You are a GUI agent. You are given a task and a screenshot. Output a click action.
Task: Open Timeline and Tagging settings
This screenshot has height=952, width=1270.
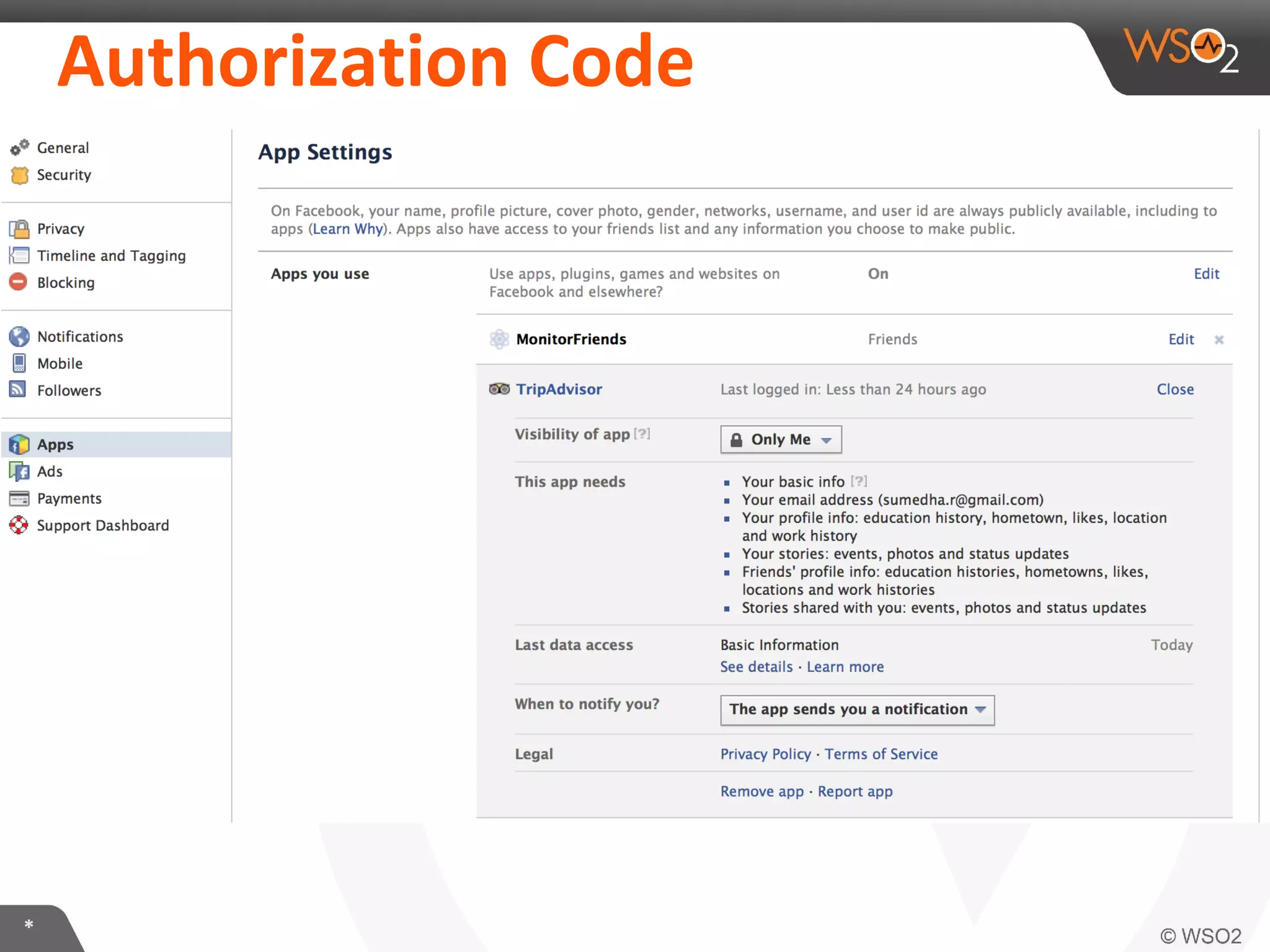[x=111, y=256]
